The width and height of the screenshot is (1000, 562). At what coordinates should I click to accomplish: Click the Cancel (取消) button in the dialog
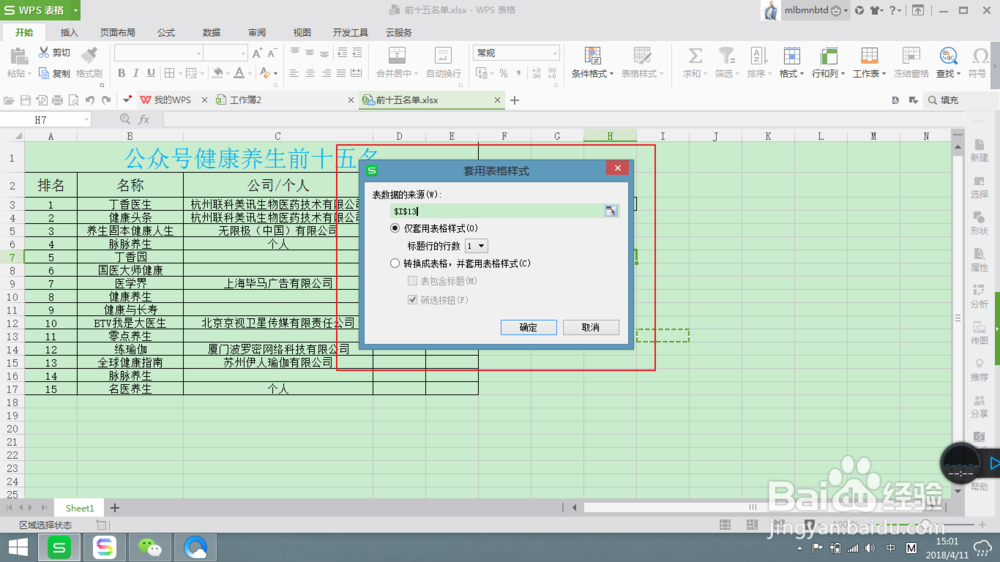click(x=591, y=327)
